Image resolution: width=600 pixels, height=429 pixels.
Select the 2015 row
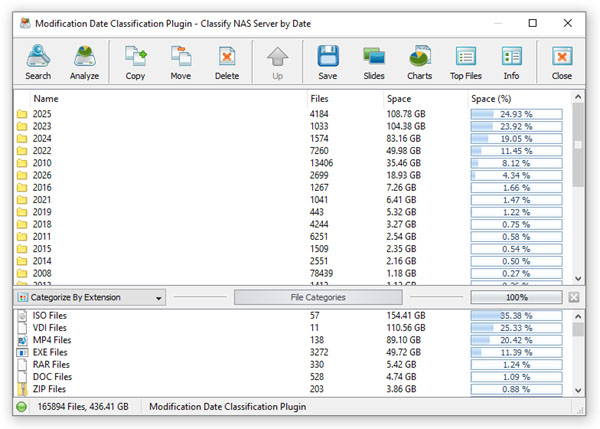[293, 249]
